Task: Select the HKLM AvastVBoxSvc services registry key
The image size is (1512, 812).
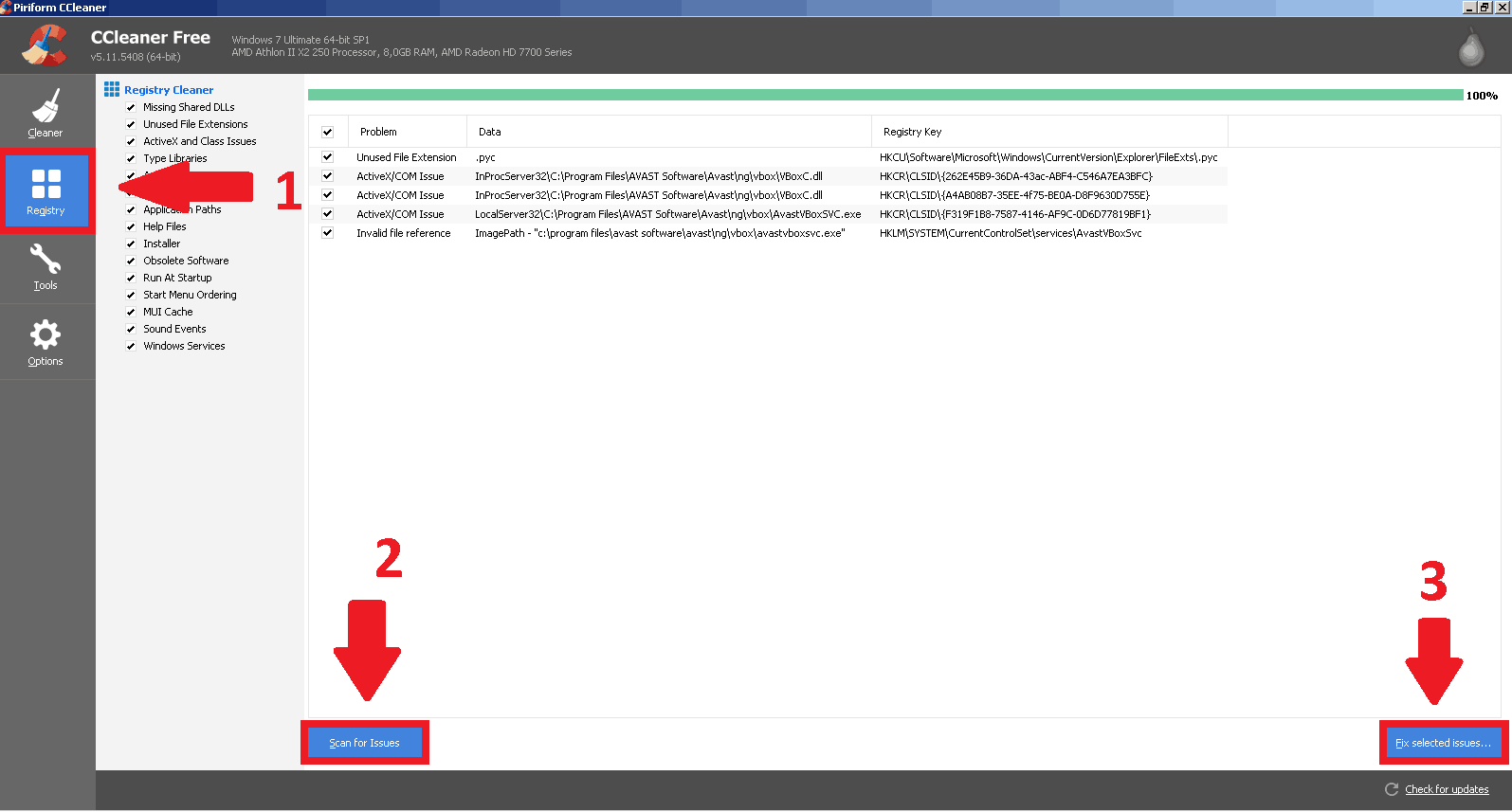Action: tap(1011, 233)
